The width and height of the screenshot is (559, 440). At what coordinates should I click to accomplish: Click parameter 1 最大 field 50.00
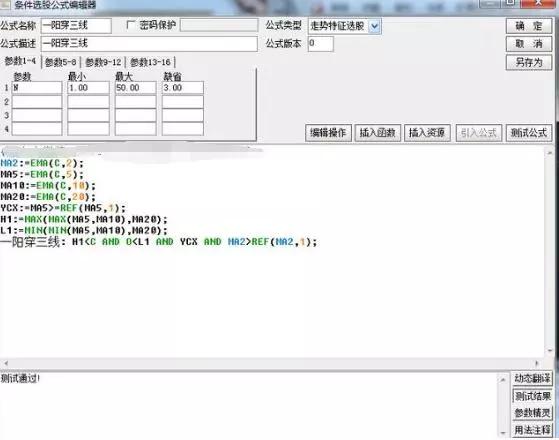tap(135, 88)
